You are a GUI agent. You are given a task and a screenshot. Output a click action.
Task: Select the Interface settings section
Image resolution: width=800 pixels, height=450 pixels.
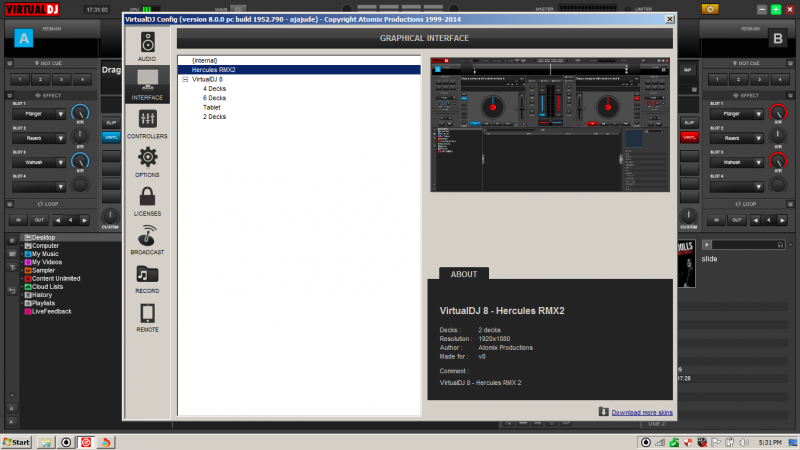[147, 85]
